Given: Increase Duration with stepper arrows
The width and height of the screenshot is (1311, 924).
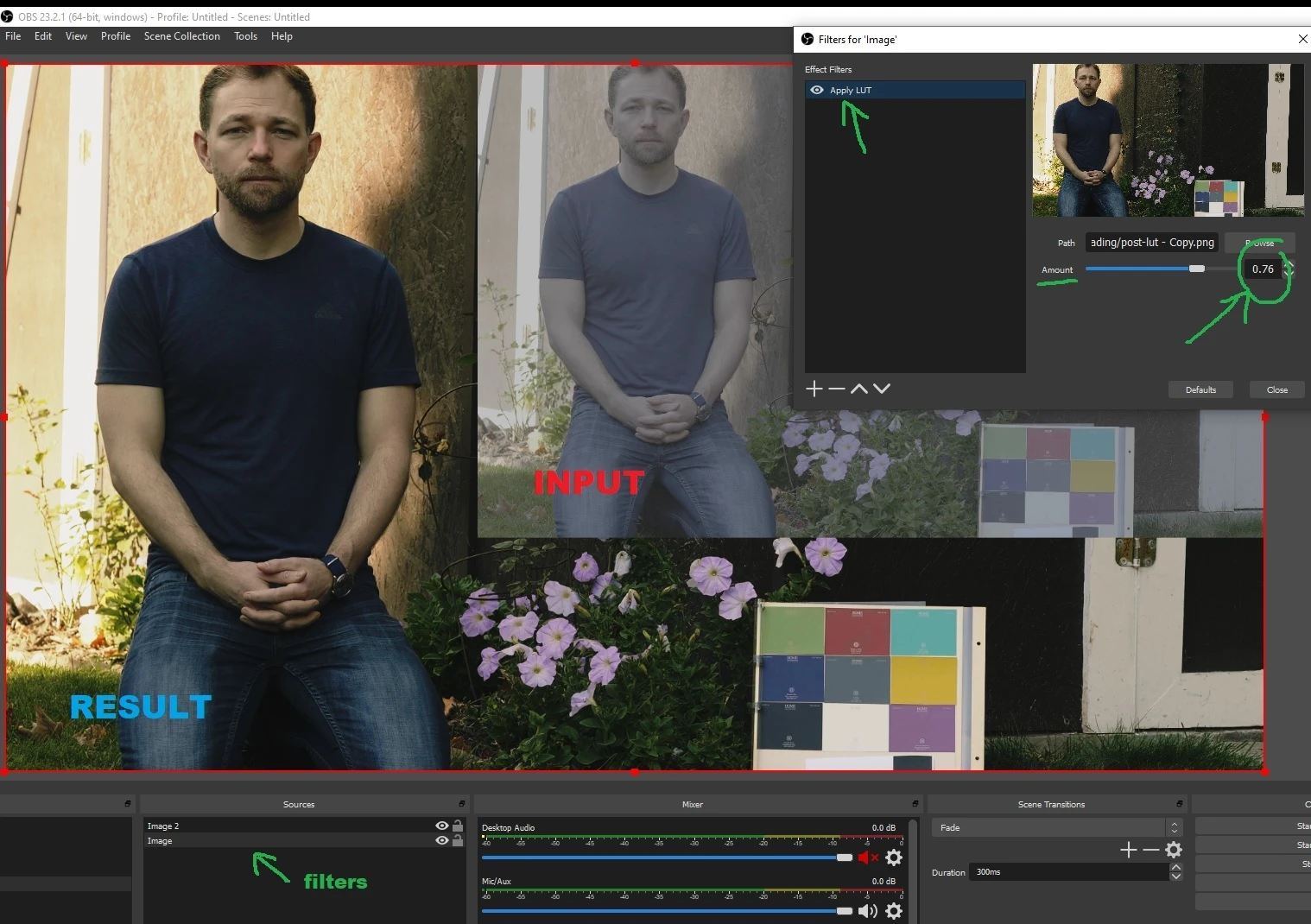Looking at the screenshot, I should pos(1175,867).
